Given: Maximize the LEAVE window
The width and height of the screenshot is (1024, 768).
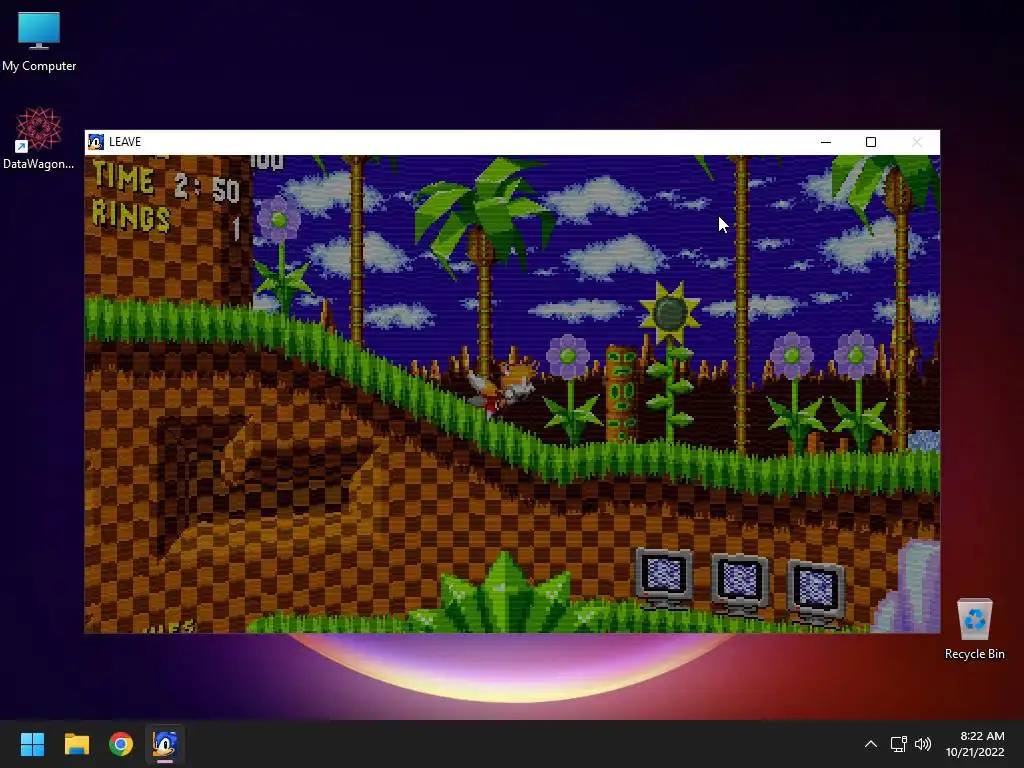Looking at the screenshot, I should [x=871, y=142].
